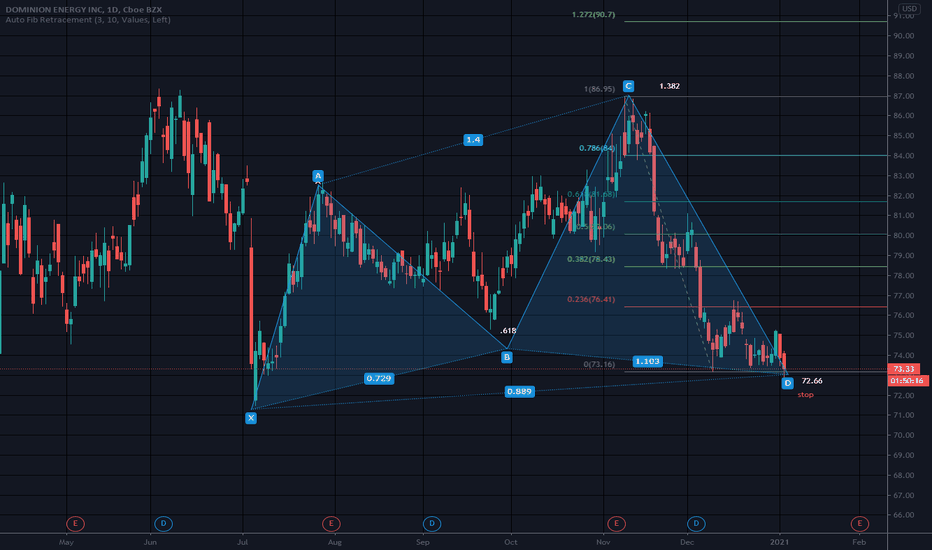Viewport: 932px width, 550px height.
Task: Click the DOMINION ENERGY INC symbol title
Action: coord(83,10)
